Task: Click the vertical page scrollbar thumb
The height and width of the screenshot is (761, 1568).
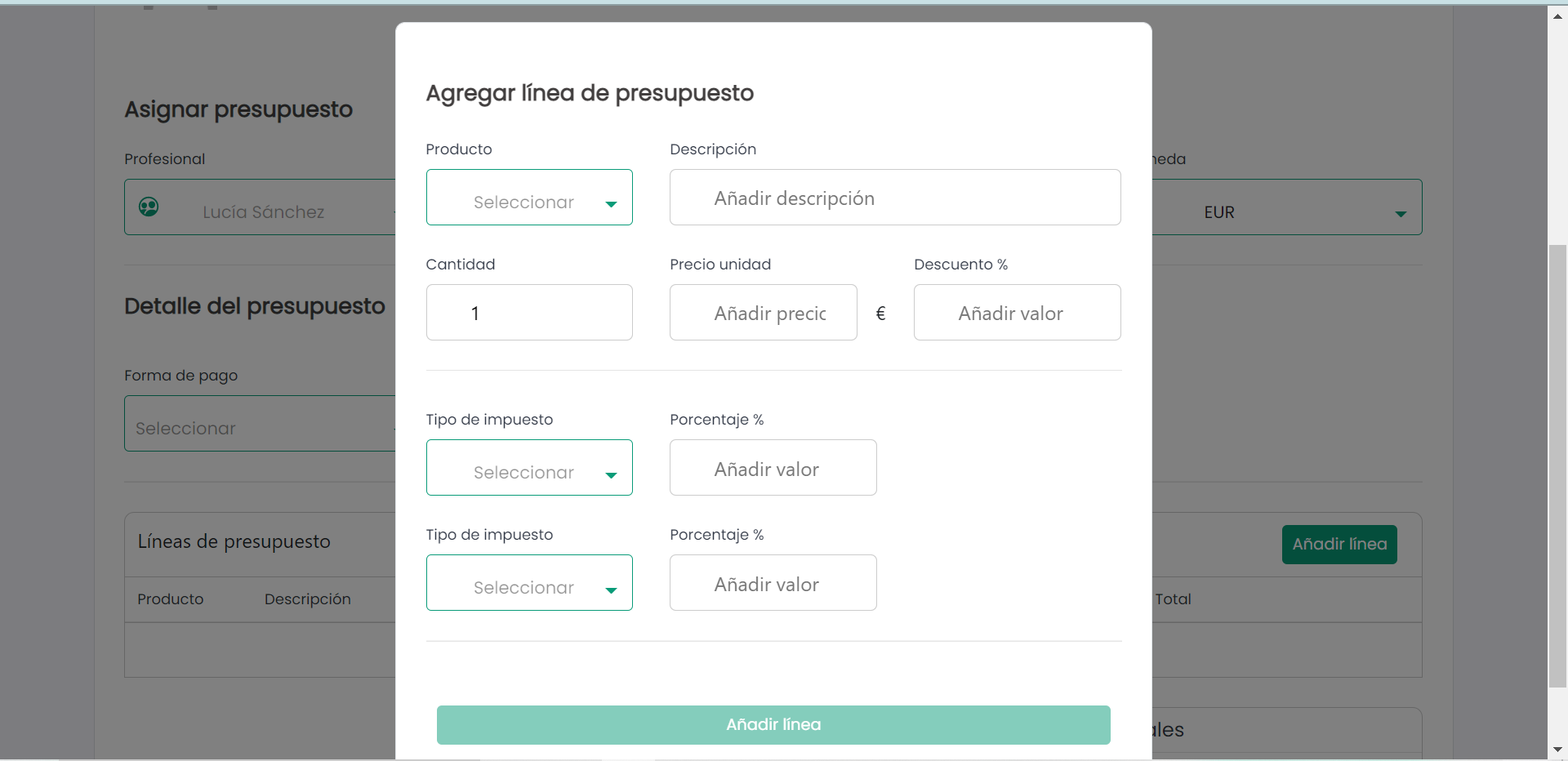Action: click(x=1557, y=465)
